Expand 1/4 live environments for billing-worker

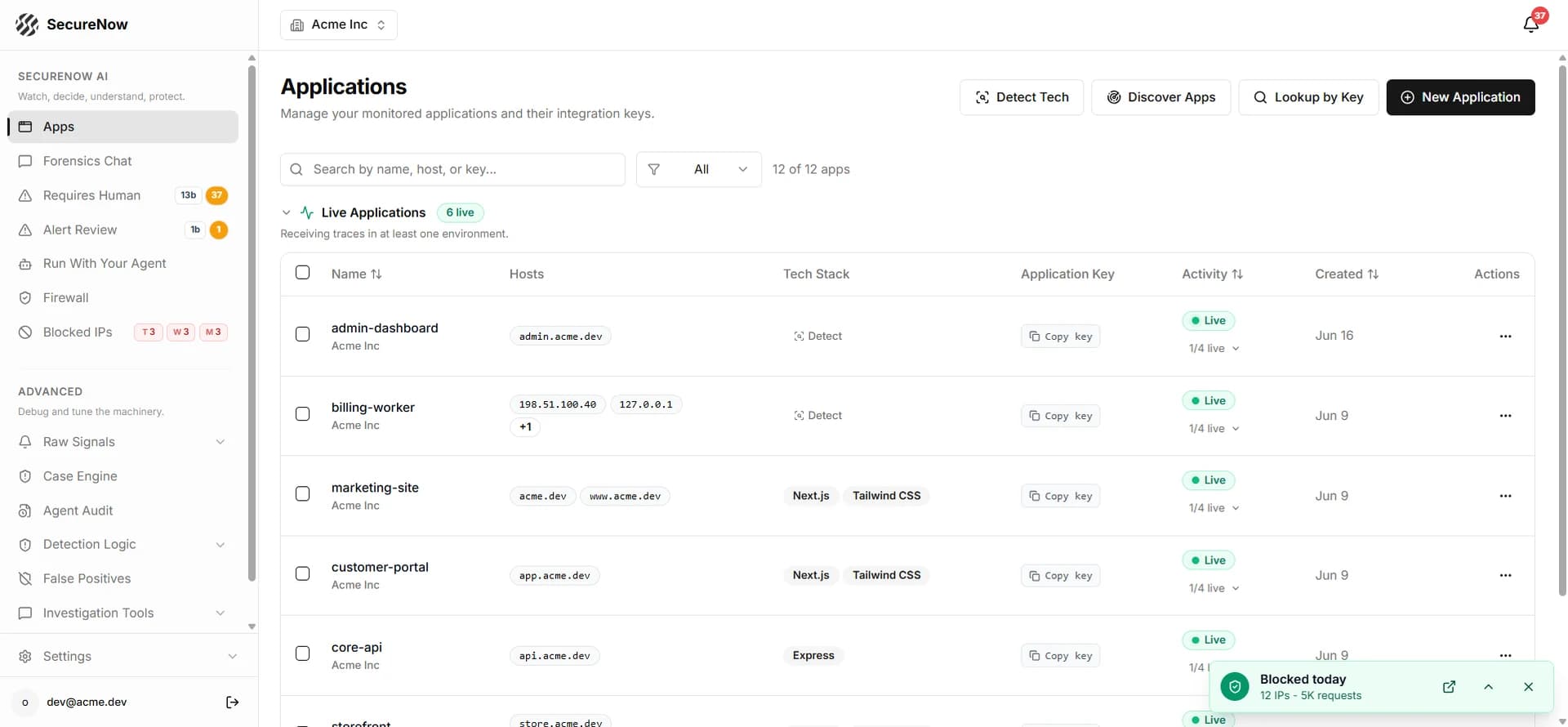1214,429
